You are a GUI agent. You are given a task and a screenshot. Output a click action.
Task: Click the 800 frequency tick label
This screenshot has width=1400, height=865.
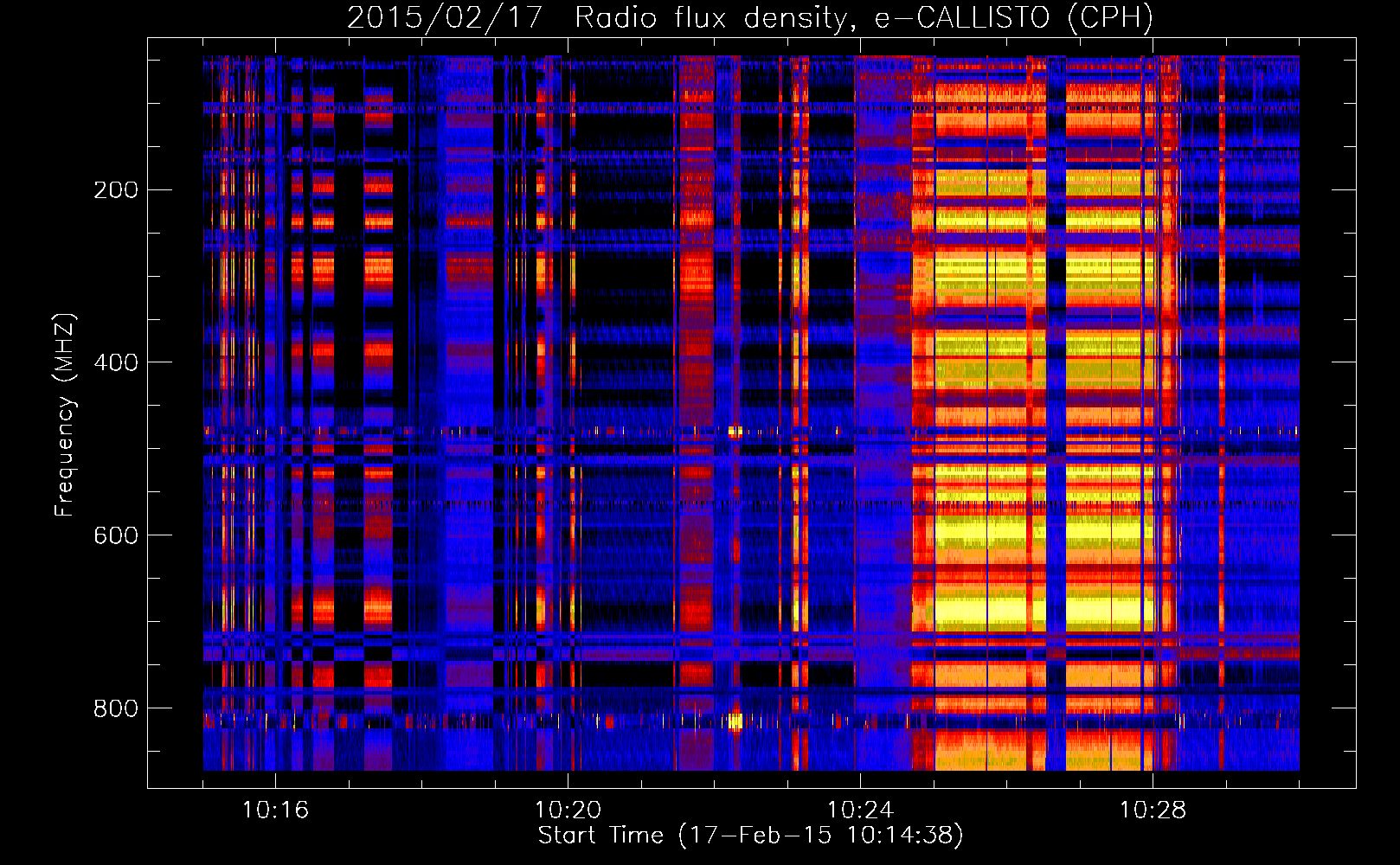[x=115, y=708]
